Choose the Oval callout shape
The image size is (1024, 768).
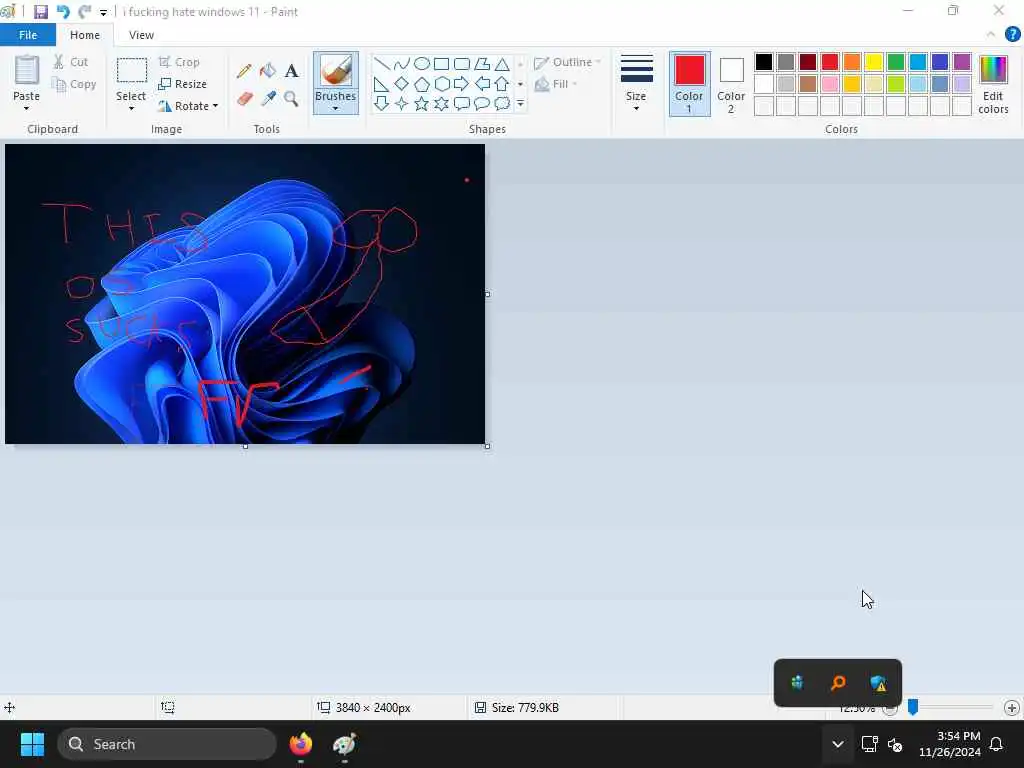click(x=482, y=103)
